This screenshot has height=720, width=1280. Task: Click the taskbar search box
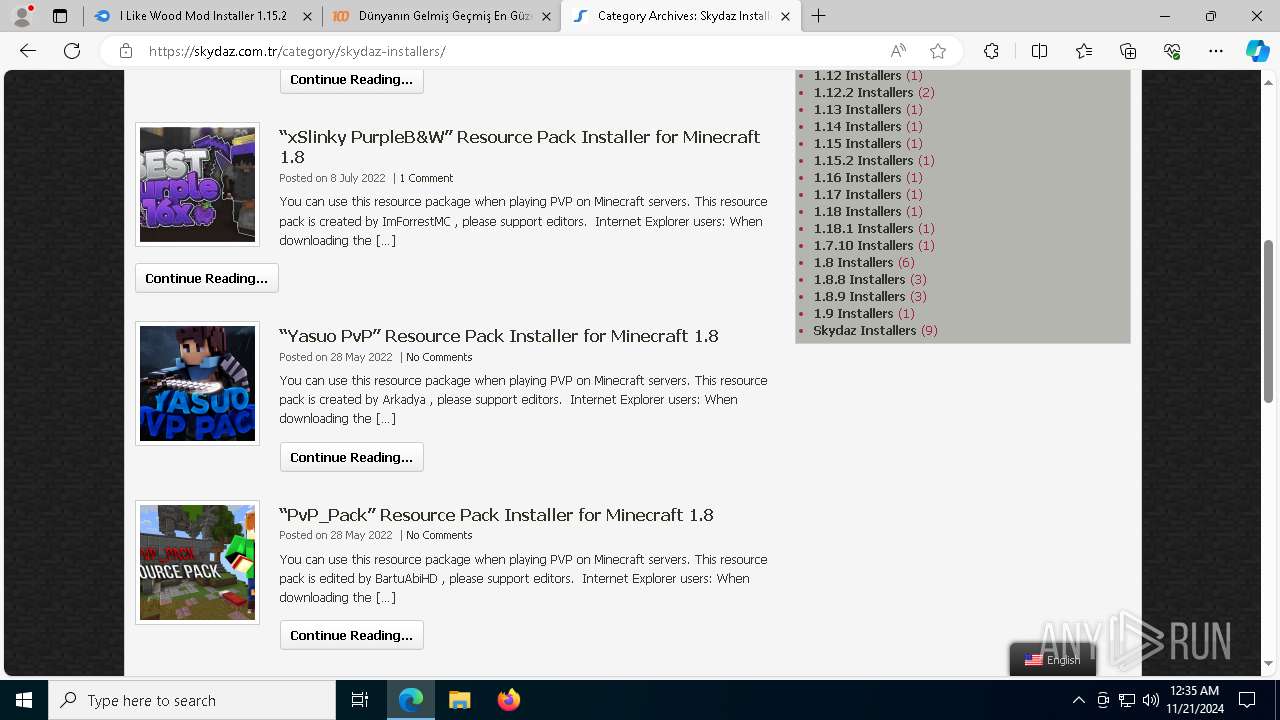tap(192, 700)
